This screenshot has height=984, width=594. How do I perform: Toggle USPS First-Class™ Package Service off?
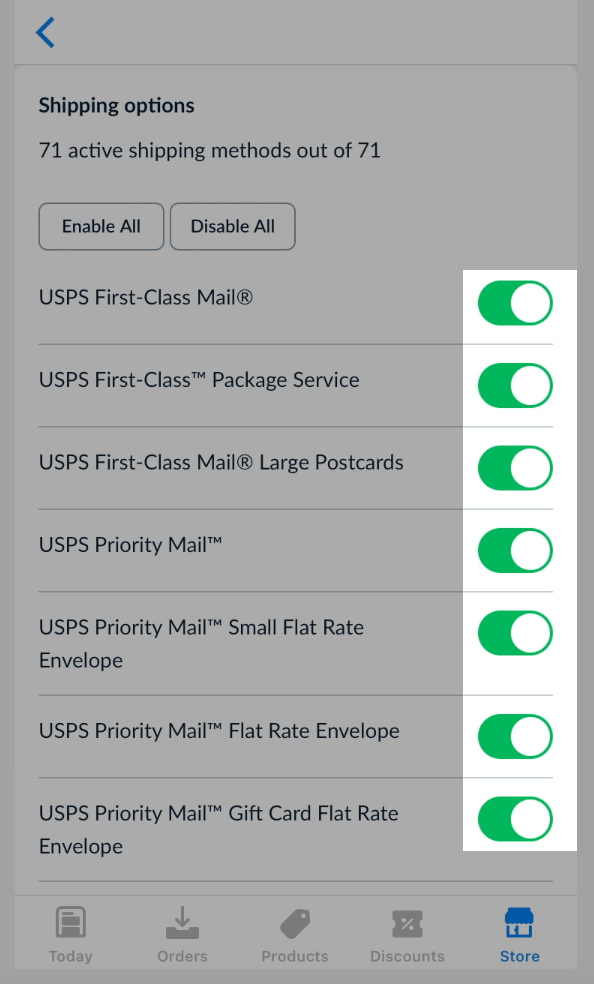pyautogui.click(x=514, y=385)
